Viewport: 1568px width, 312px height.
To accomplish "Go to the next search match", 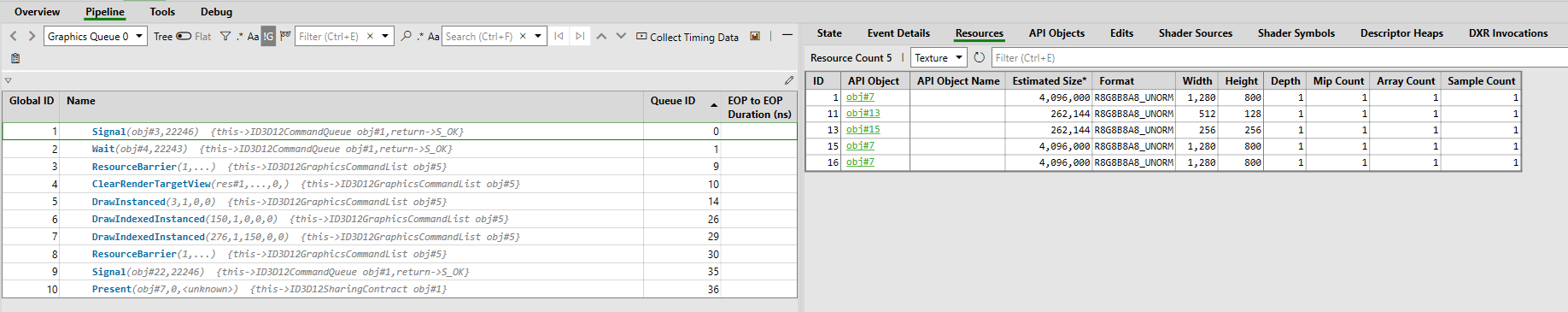I will (x=621, y=36).
